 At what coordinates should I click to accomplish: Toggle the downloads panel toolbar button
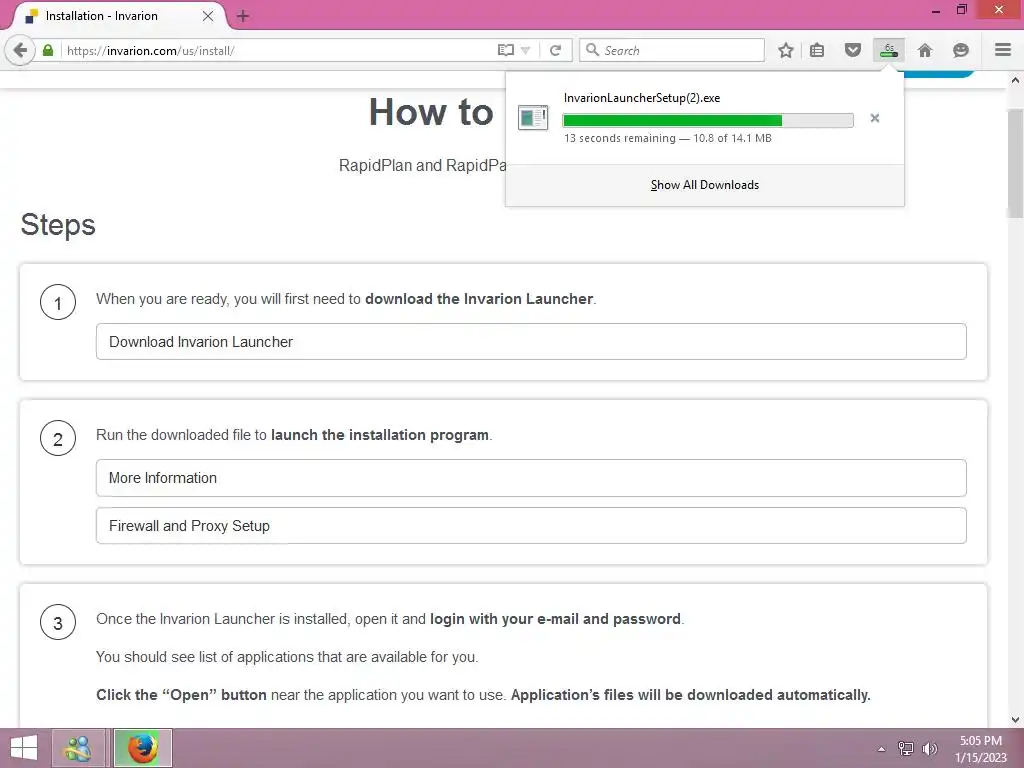889,50
